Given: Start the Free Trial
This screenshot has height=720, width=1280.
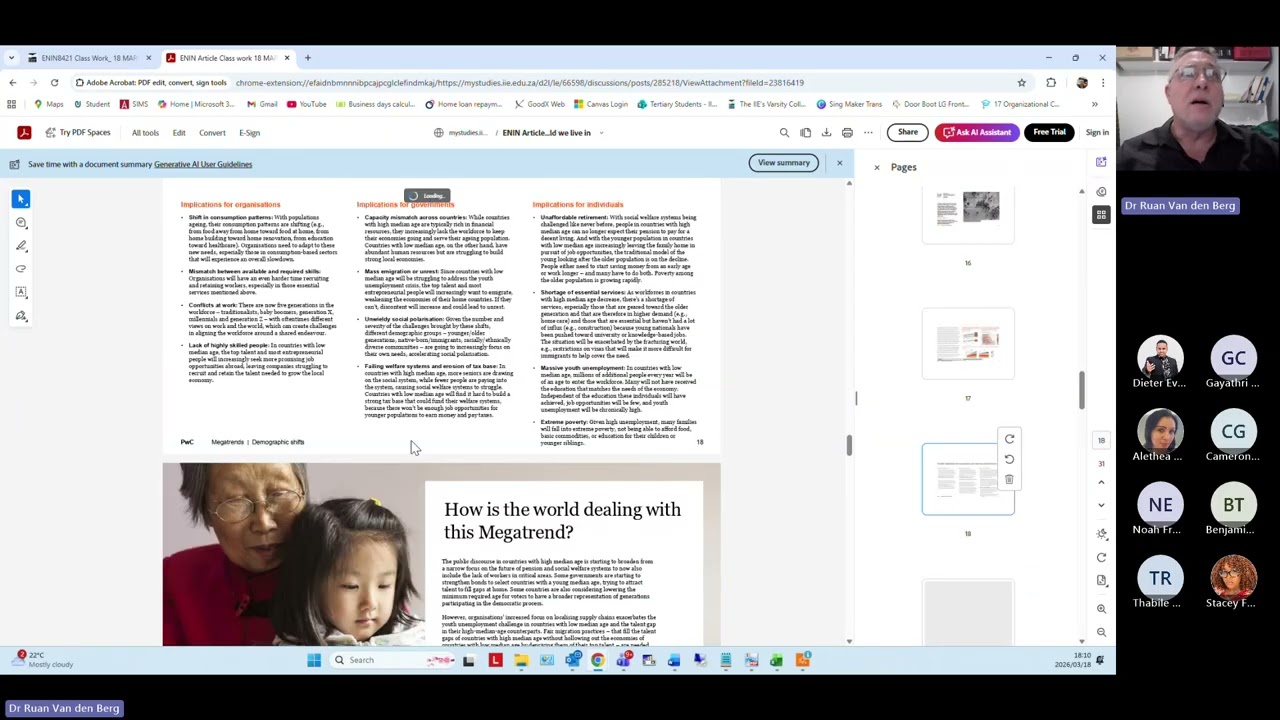Looking at the screenshot, I should [1049, 132].
